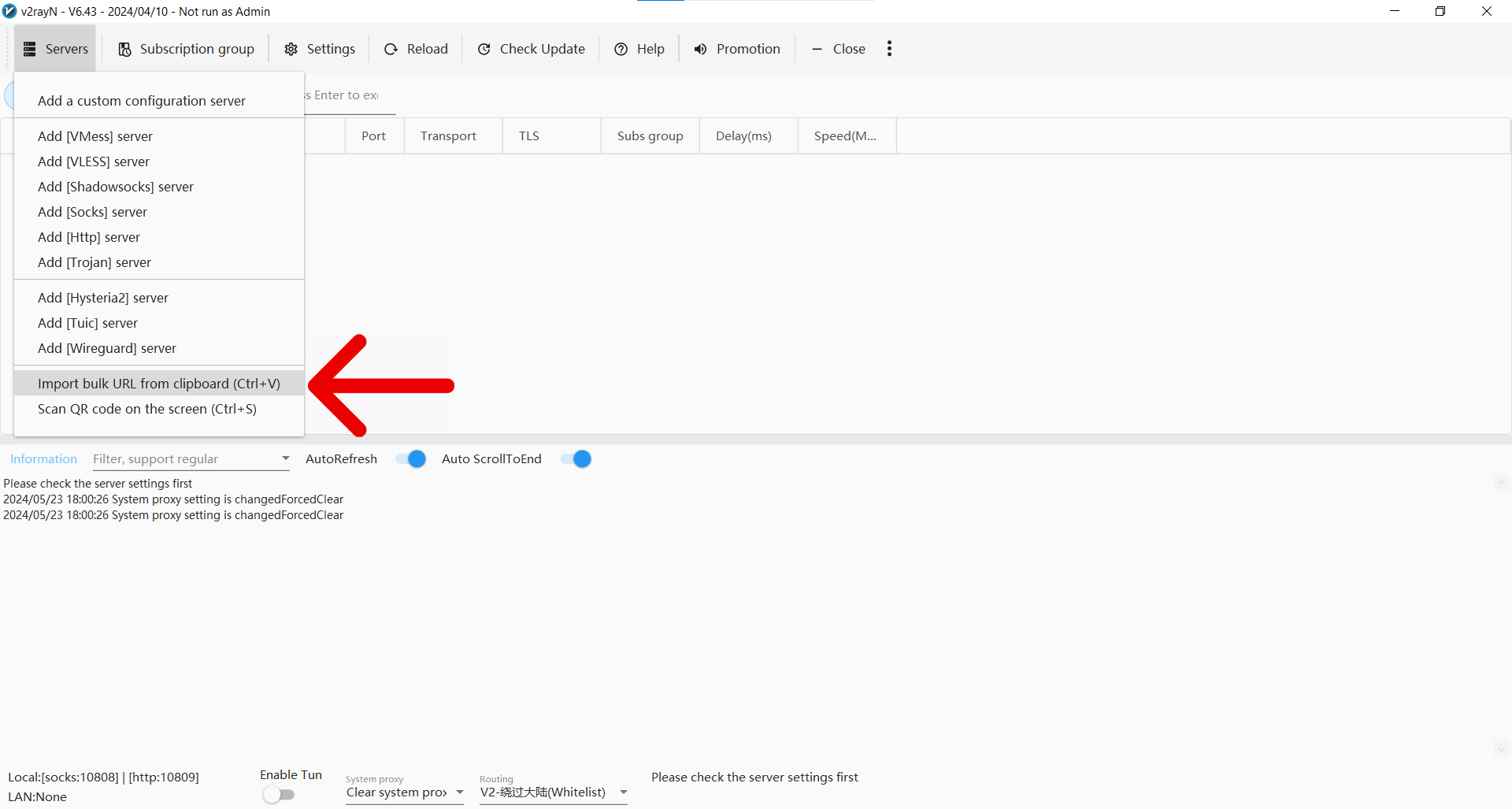Open the Filter, support regular dropdown arrow
Image resolution: width=1512 pixels, height=809 pixels.
tap(285, 458)
